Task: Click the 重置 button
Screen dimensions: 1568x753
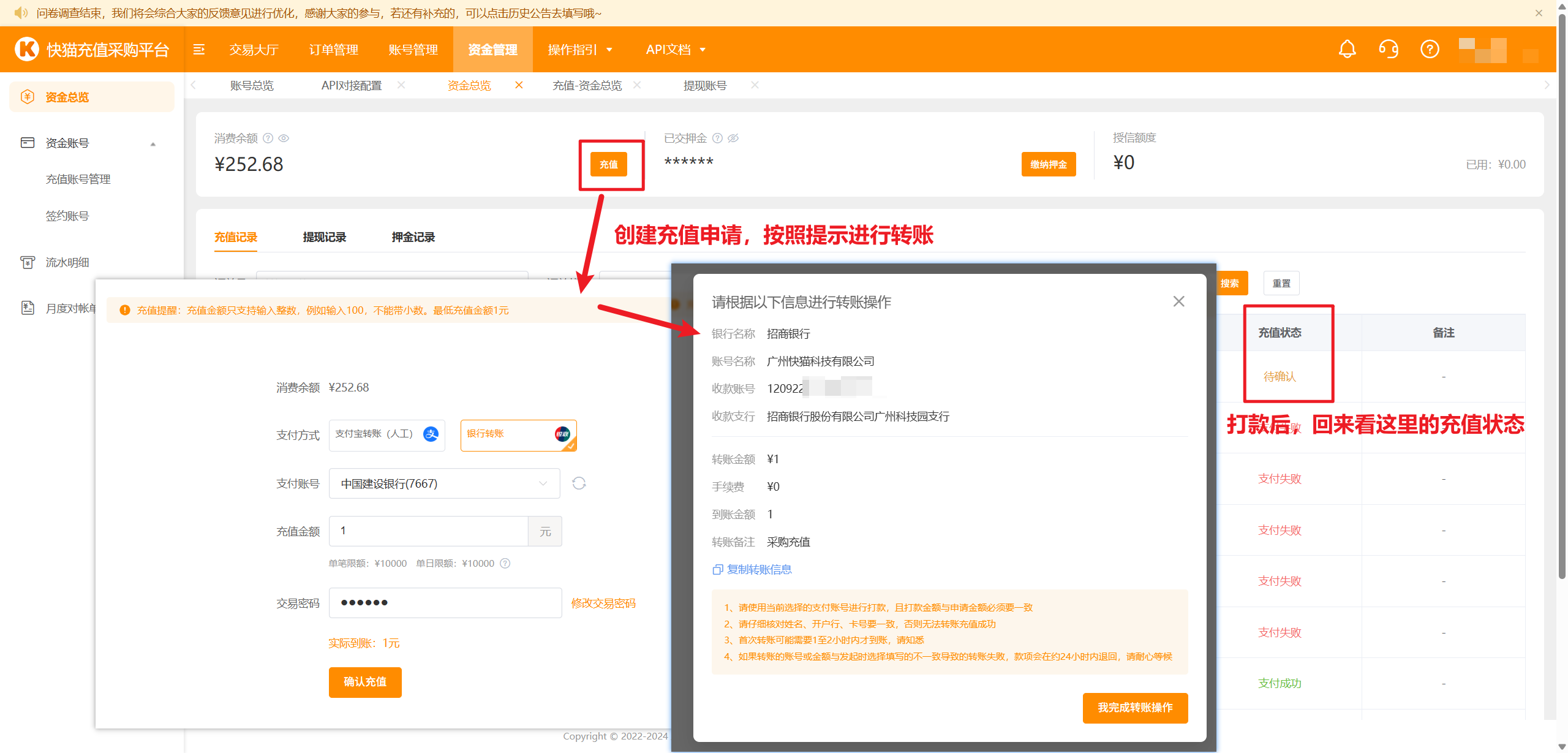Action: [x=1281, y=283]
